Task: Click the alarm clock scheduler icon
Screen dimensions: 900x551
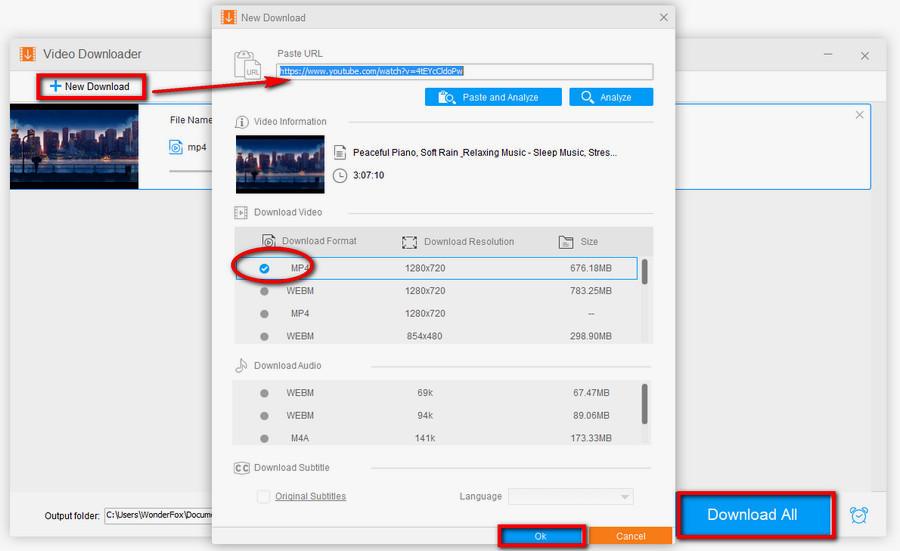Action: pyautogui.click(x=859, y=515)
